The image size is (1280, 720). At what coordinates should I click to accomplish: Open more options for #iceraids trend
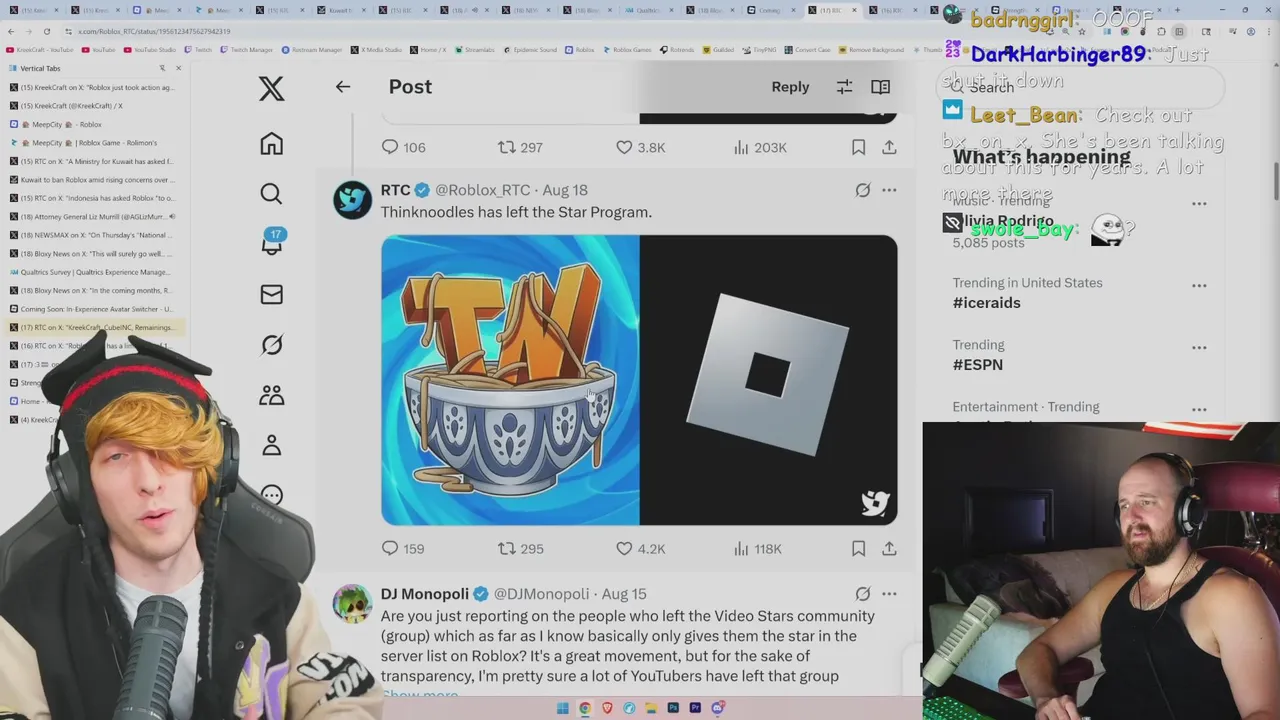pos(1199,286)
